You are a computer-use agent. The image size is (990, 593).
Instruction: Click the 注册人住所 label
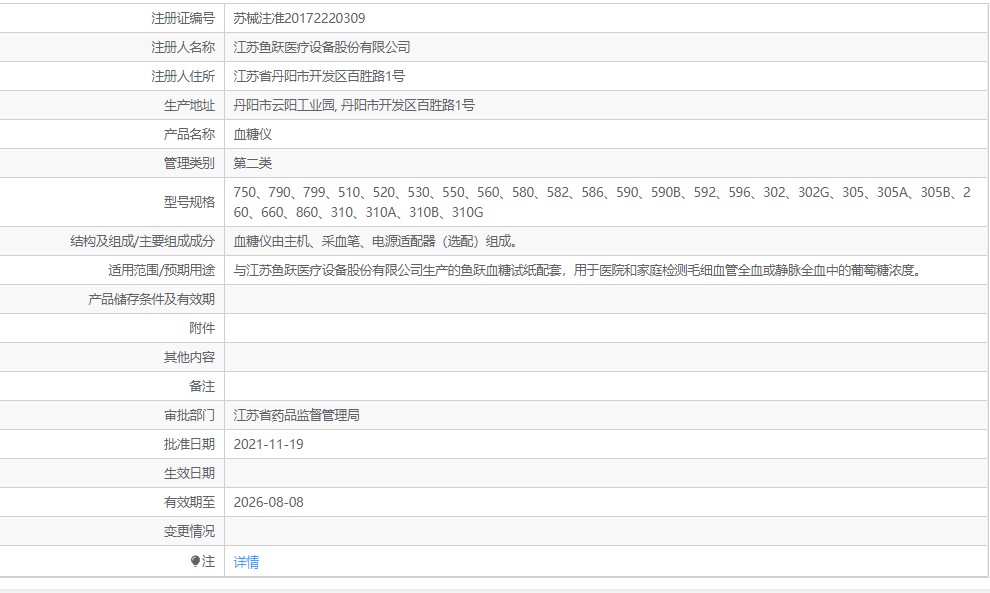(183, 76)
